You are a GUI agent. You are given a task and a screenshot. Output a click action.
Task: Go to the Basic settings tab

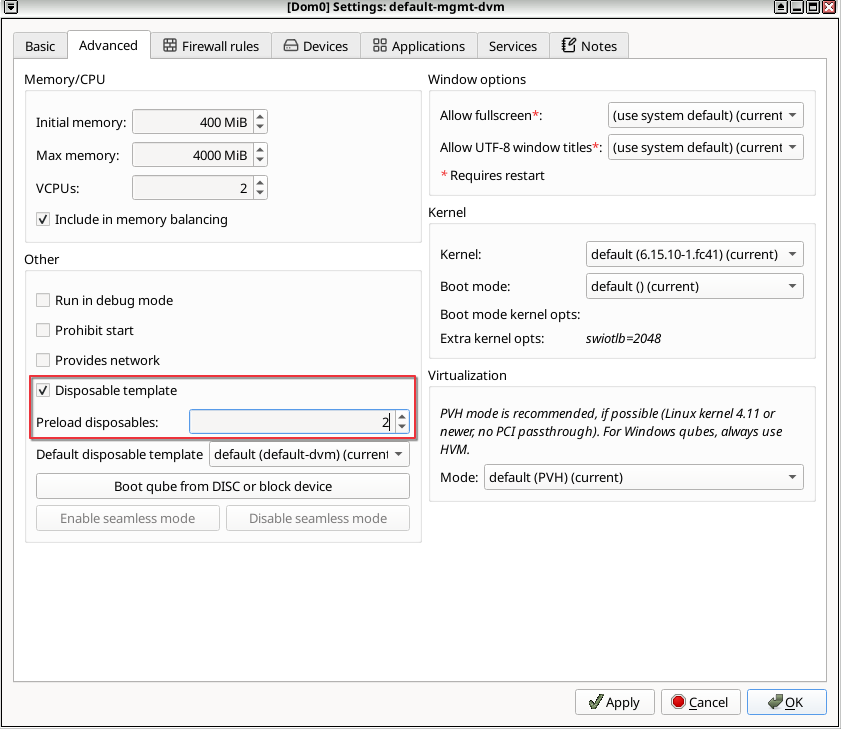pos(39,45)
